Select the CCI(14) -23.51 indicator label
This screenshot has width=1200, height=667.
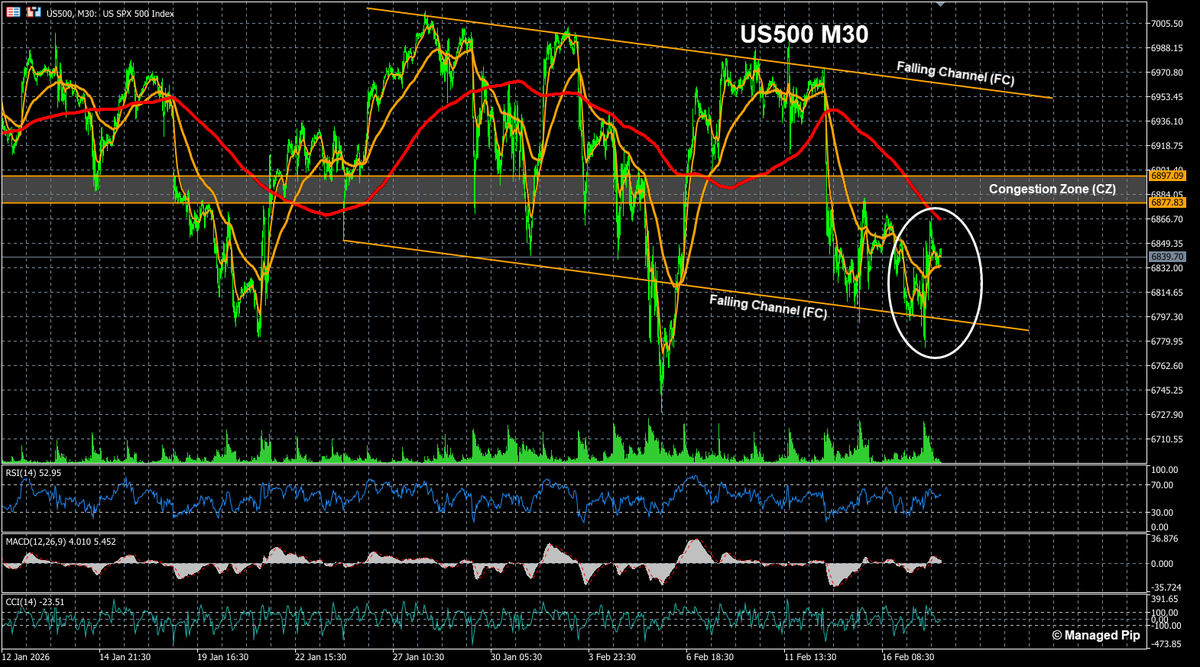pos(35,601)
